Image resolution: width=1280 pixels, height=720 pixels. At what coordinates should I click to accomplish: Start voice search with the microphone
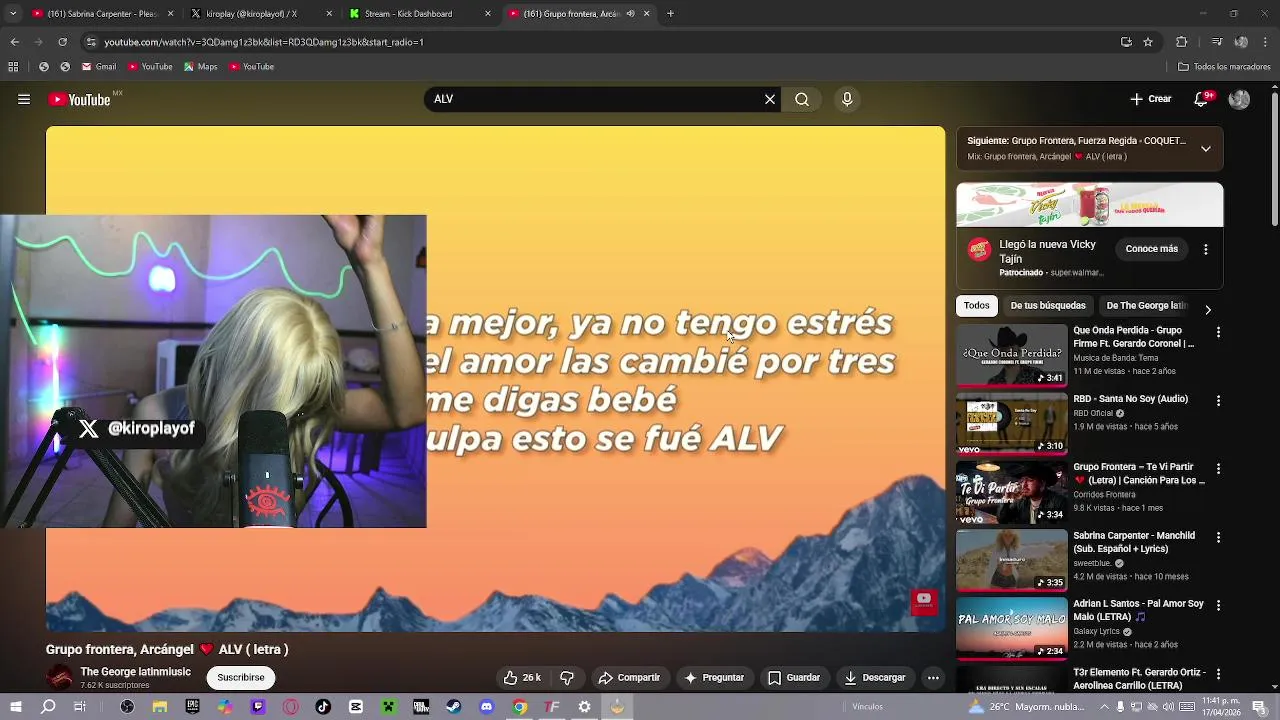click(x=847, y=99)
